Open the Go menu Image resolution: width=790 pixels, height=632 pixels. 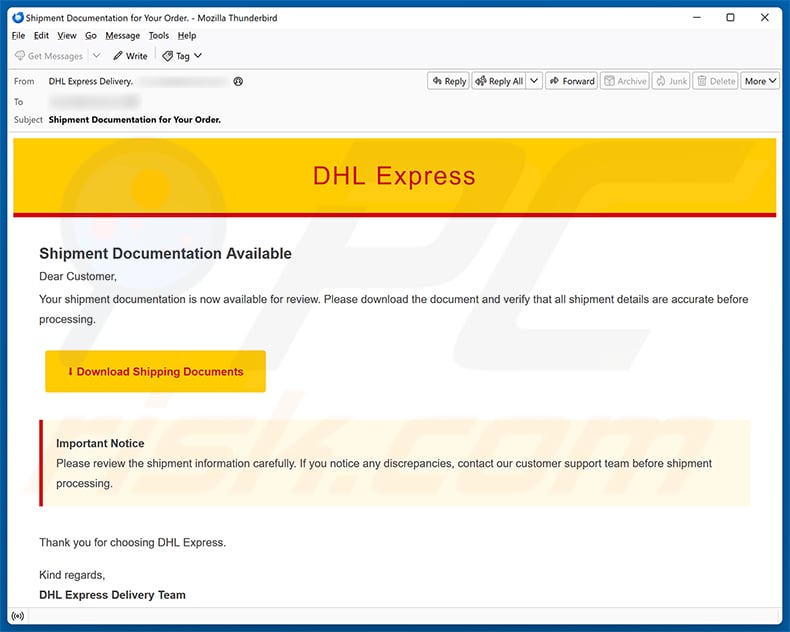click(91, 36)
